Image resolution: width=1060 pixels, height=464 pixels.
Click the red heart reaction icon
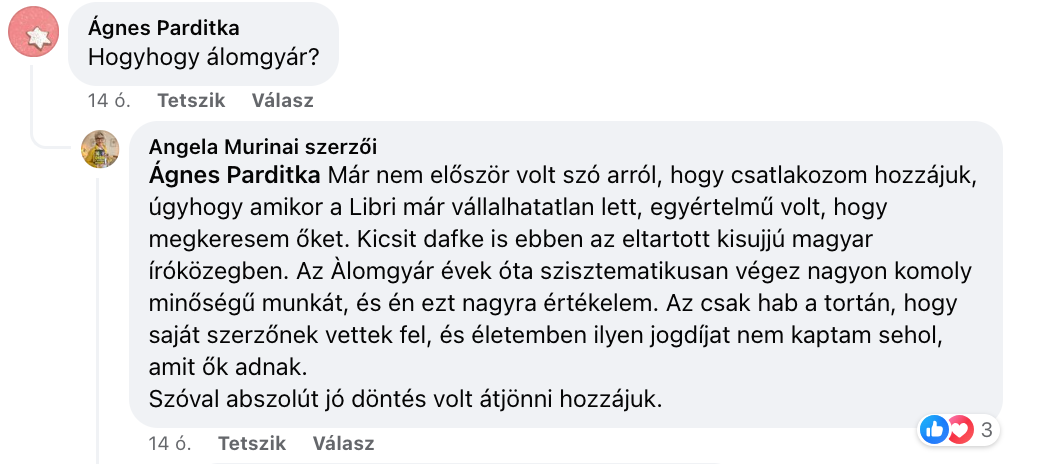(959, 431)
